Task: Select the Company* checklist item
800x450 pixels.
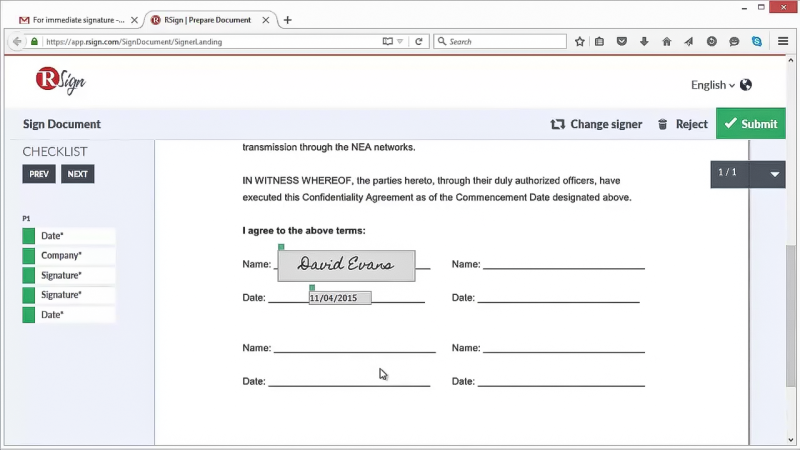Action: click(69, 255)
